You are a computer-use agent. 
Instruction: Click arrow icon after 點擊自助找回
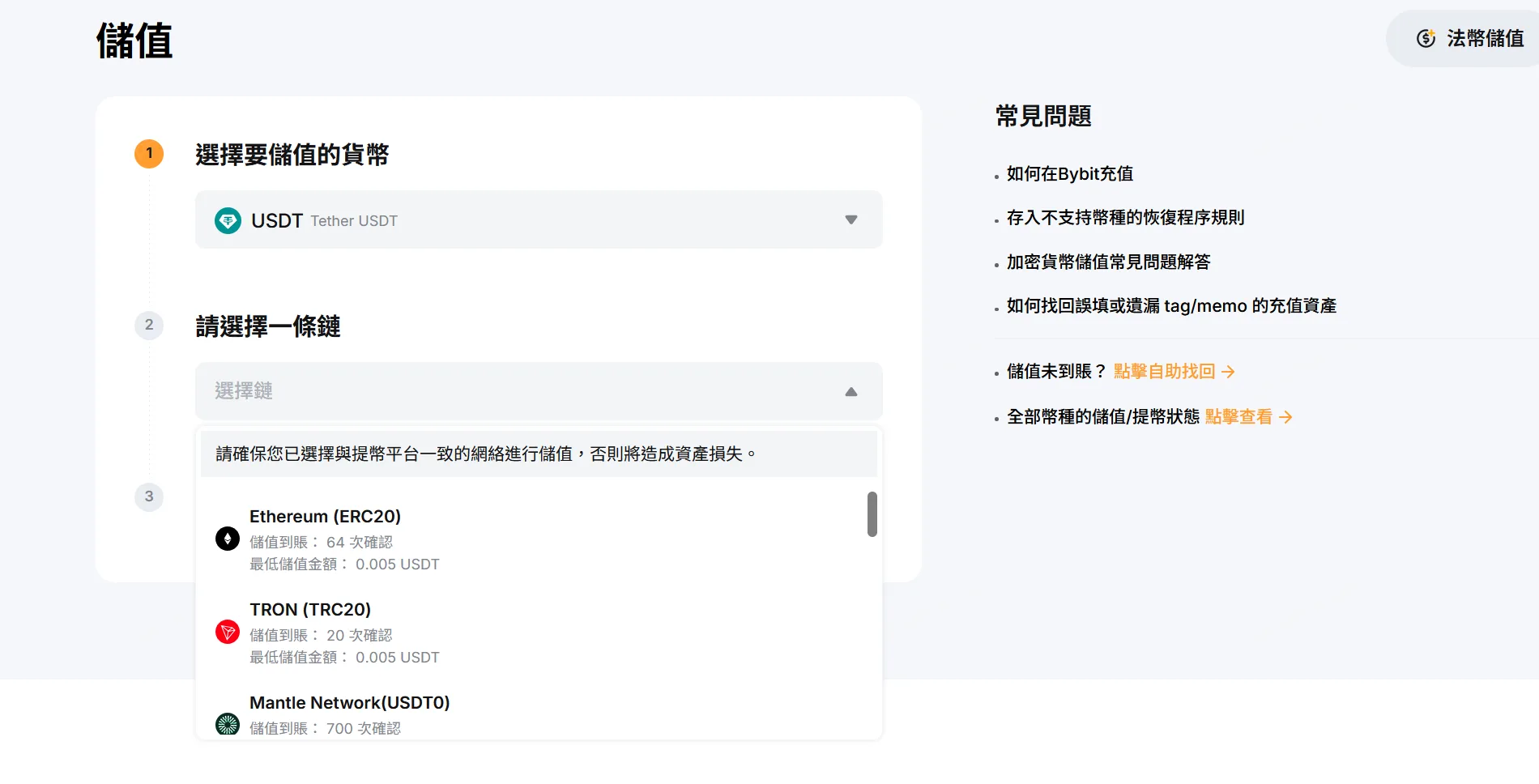point(1228,372)
